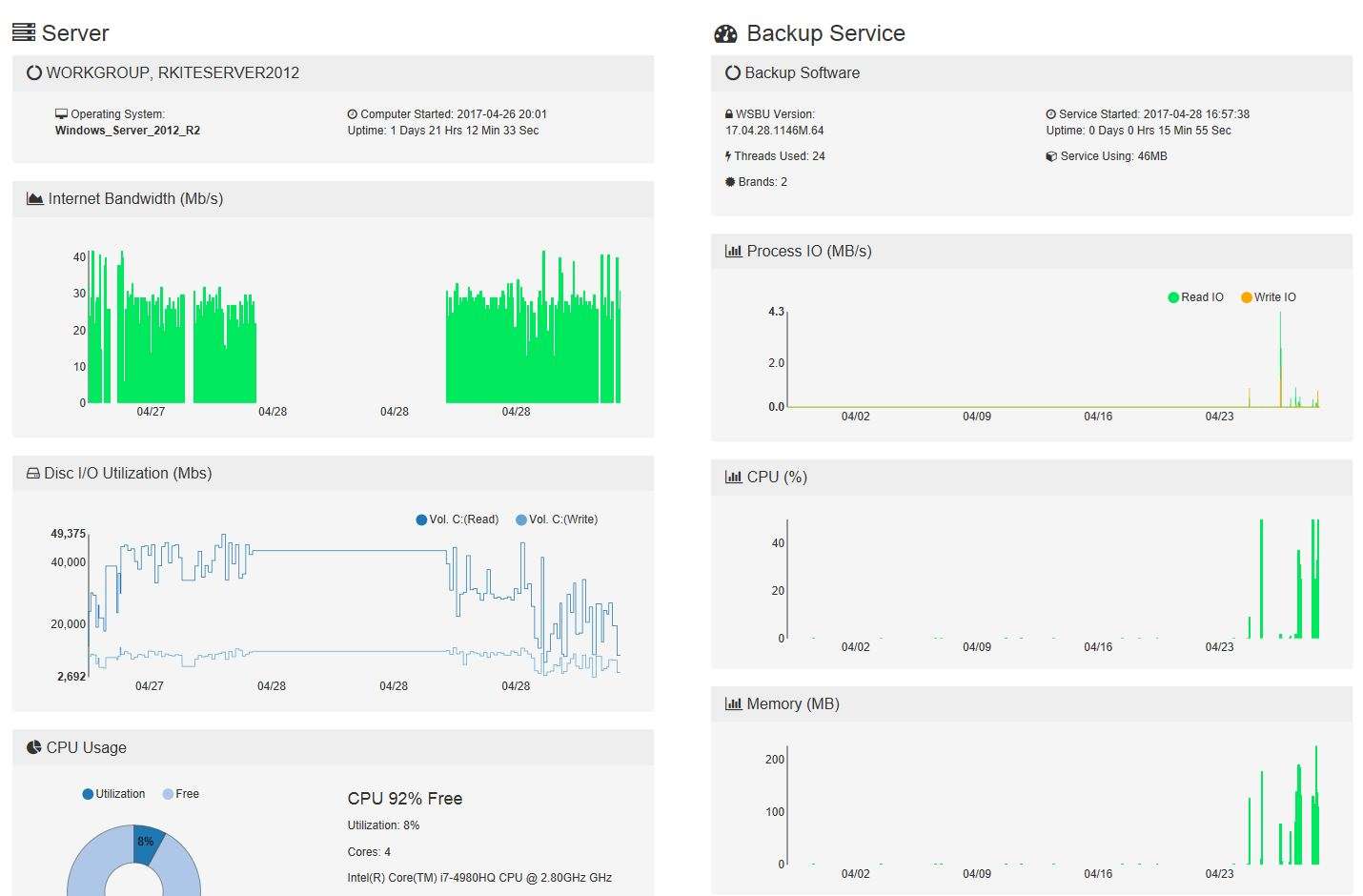Click the area chart icon beside Internet Bandwidth
The image size is (1363, 896).
[x=35, y=198]
